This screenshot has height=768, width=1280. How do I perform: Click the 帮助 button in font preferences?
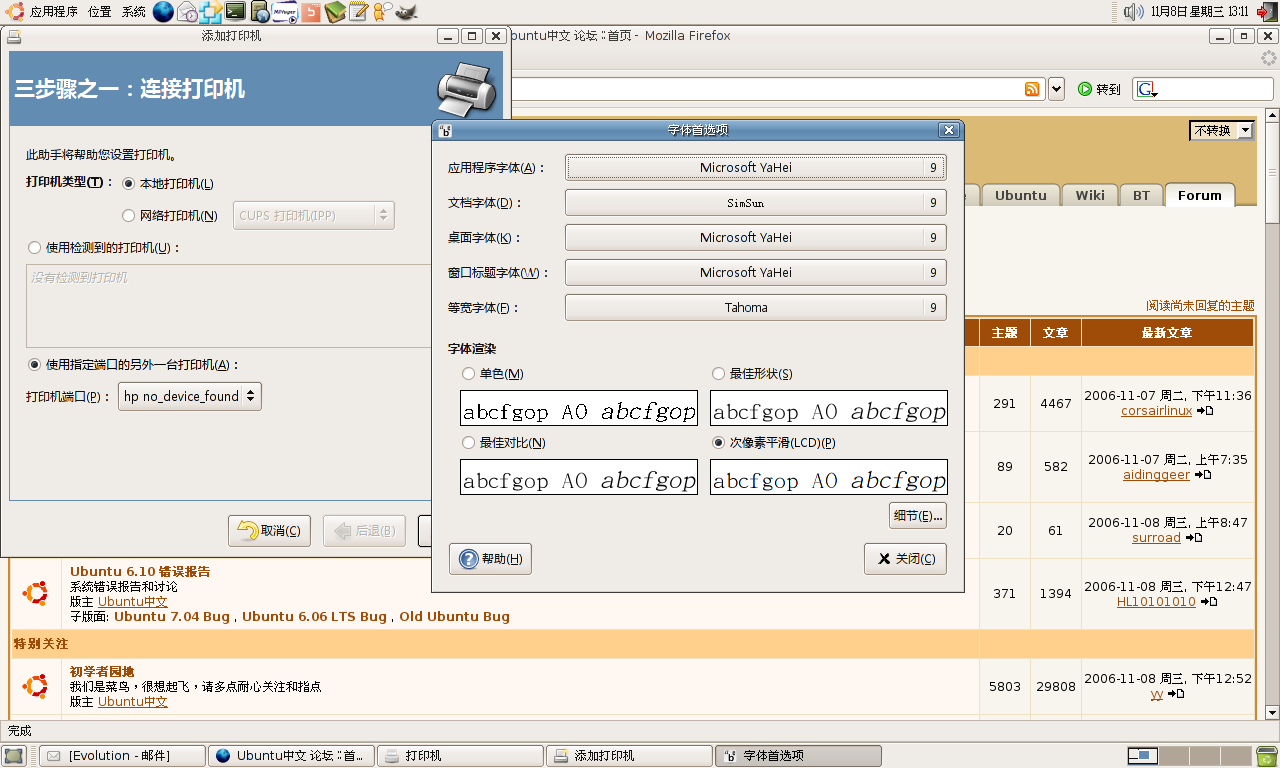490,559
